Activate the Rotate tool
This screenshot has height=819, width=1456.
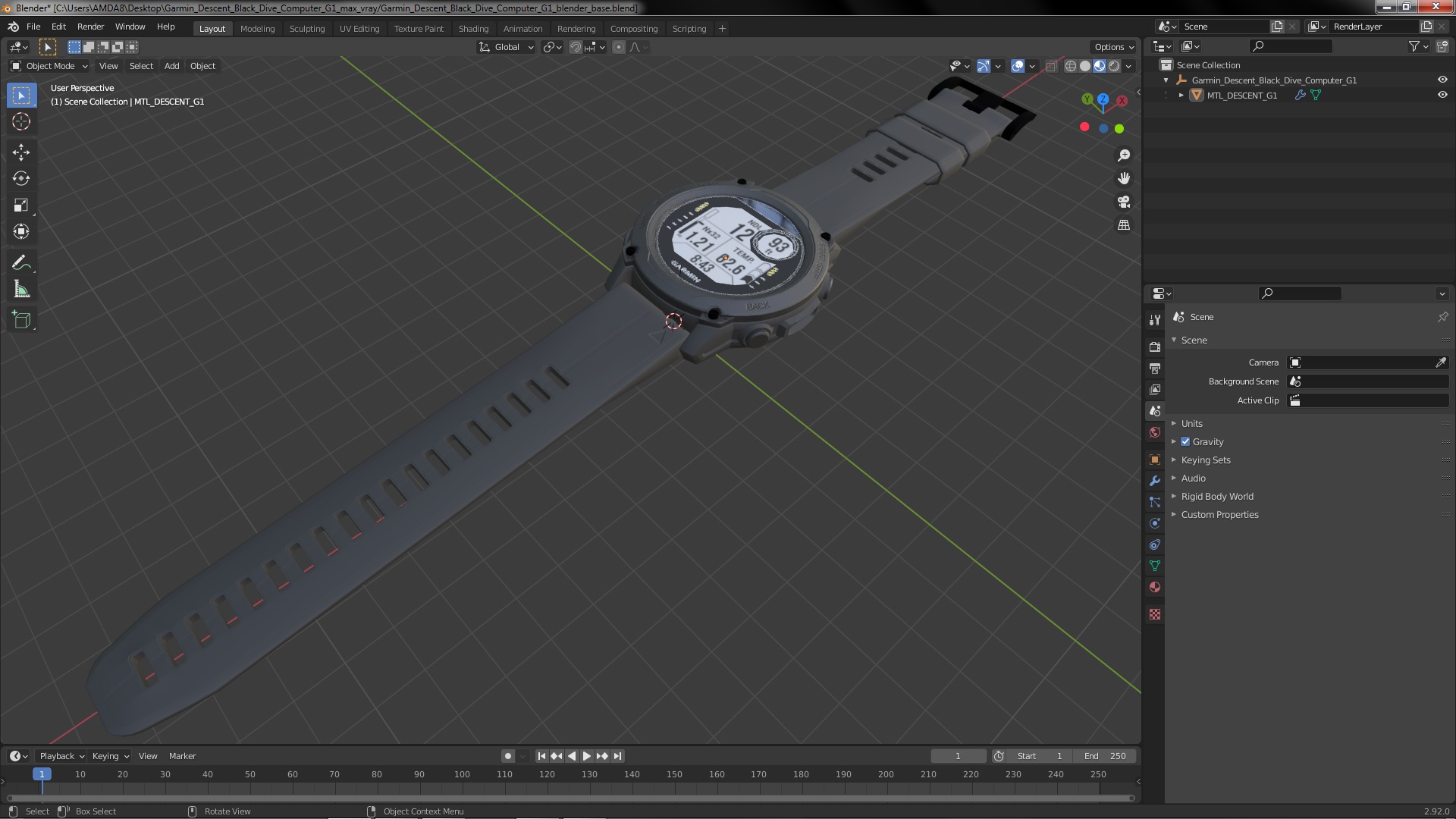click(x=21, y=179)
